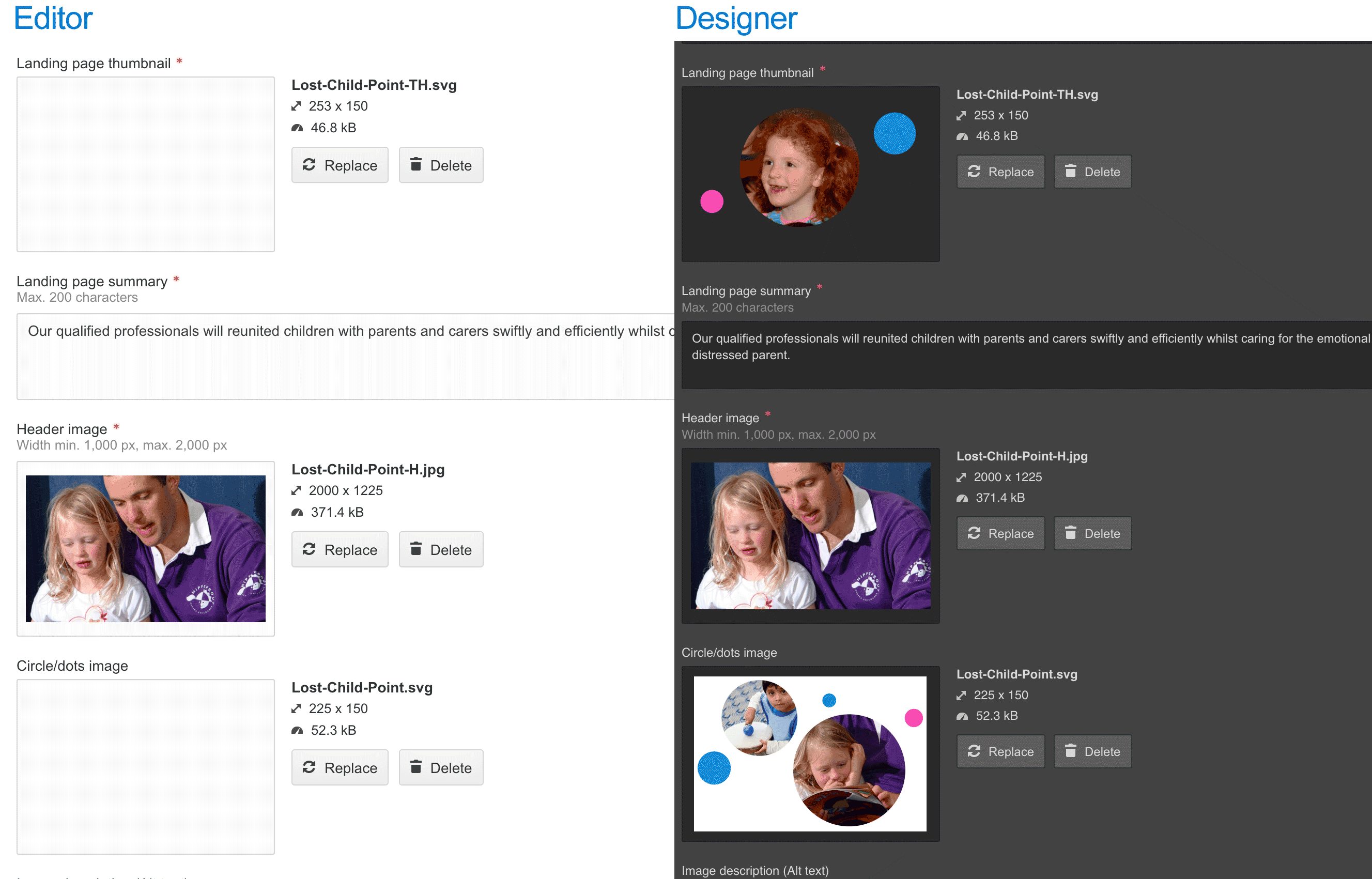Click the refresh icon for Circle/dots image in Designer

point(974,751)
